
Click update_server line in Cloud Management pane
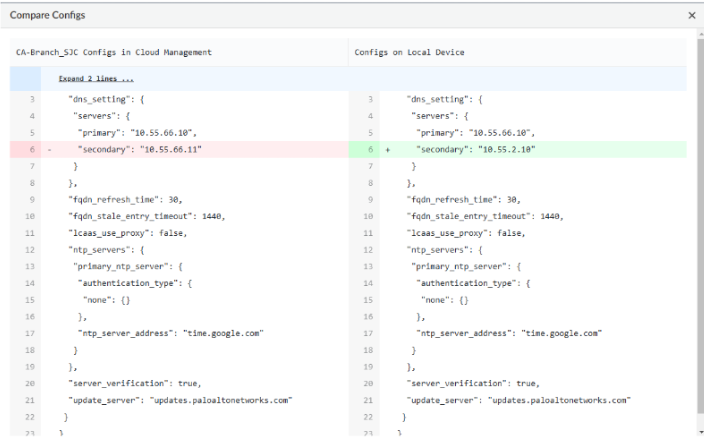180,399
